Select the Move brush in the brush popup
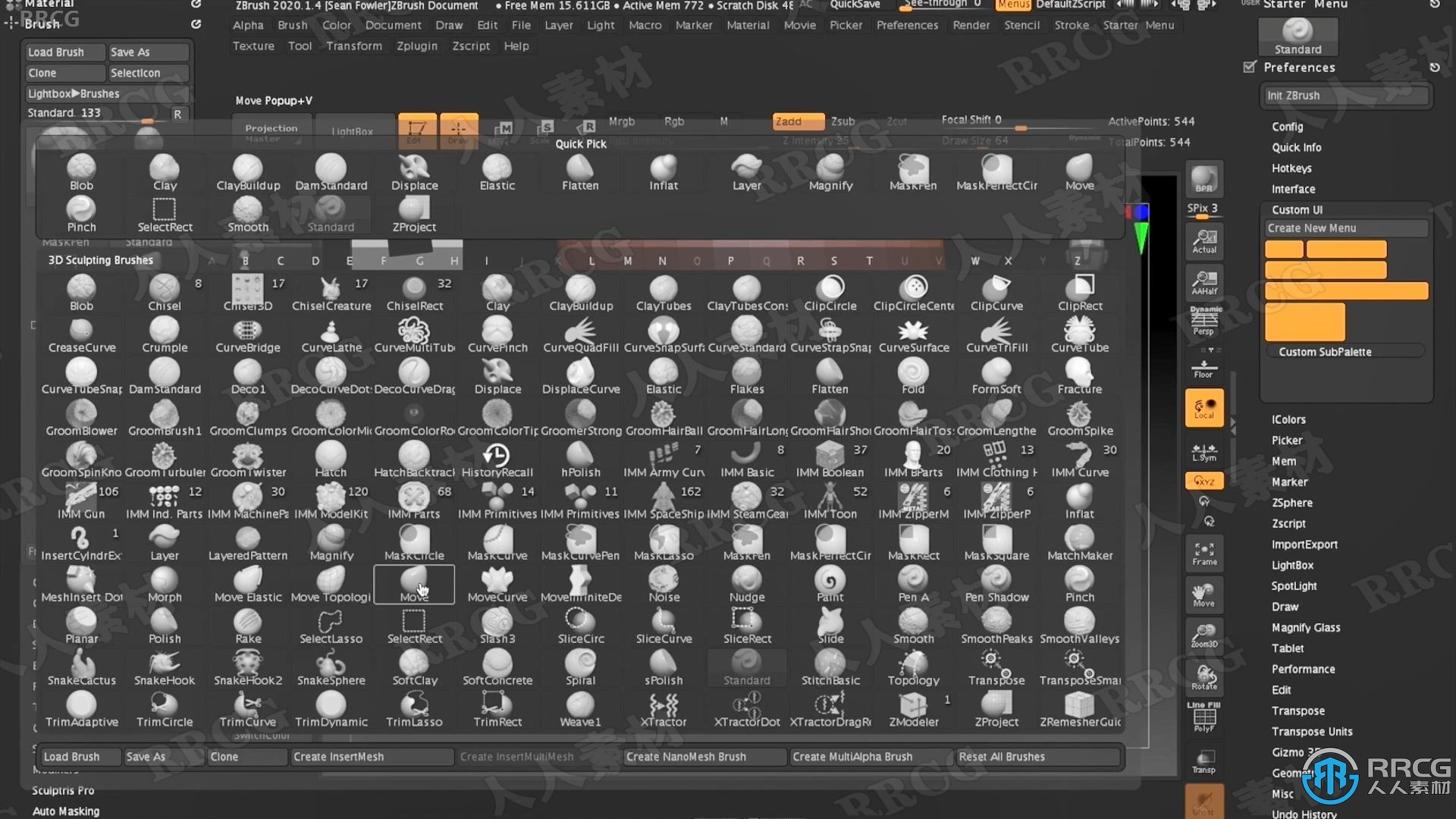The image size is (1456, 819). point(414,585)
